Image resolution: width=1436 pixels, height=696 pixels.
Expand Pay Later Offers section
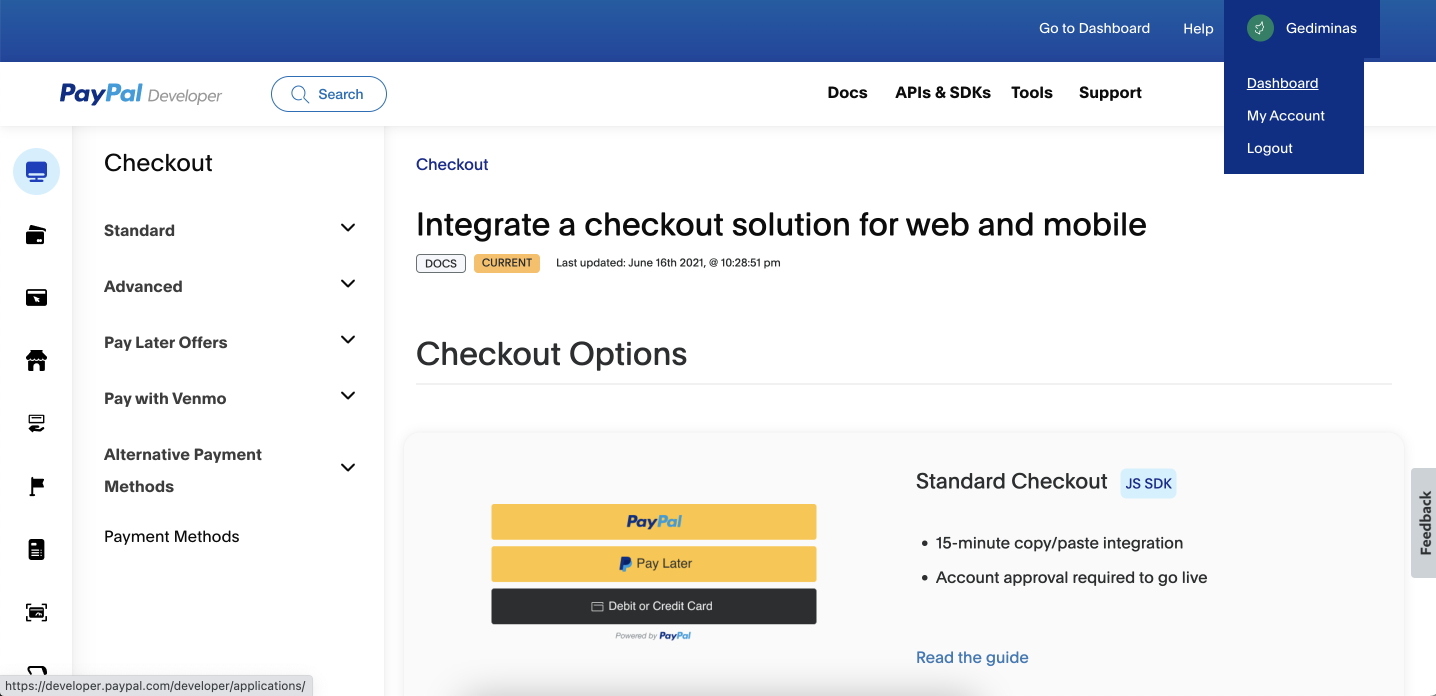point(348,340)
